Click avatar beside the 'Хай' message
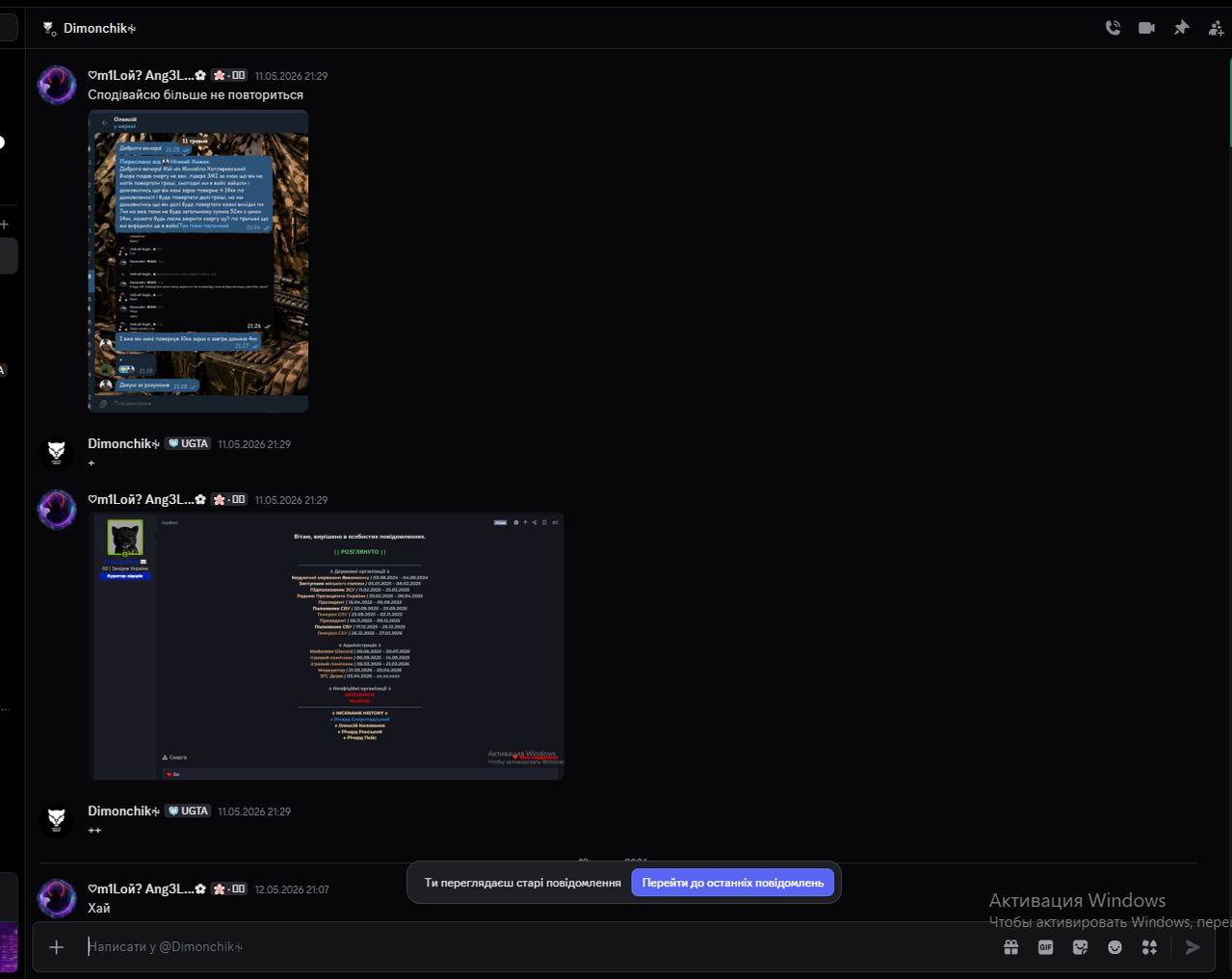The height and width of the screenshot is (979, 1232). [57, 898]
